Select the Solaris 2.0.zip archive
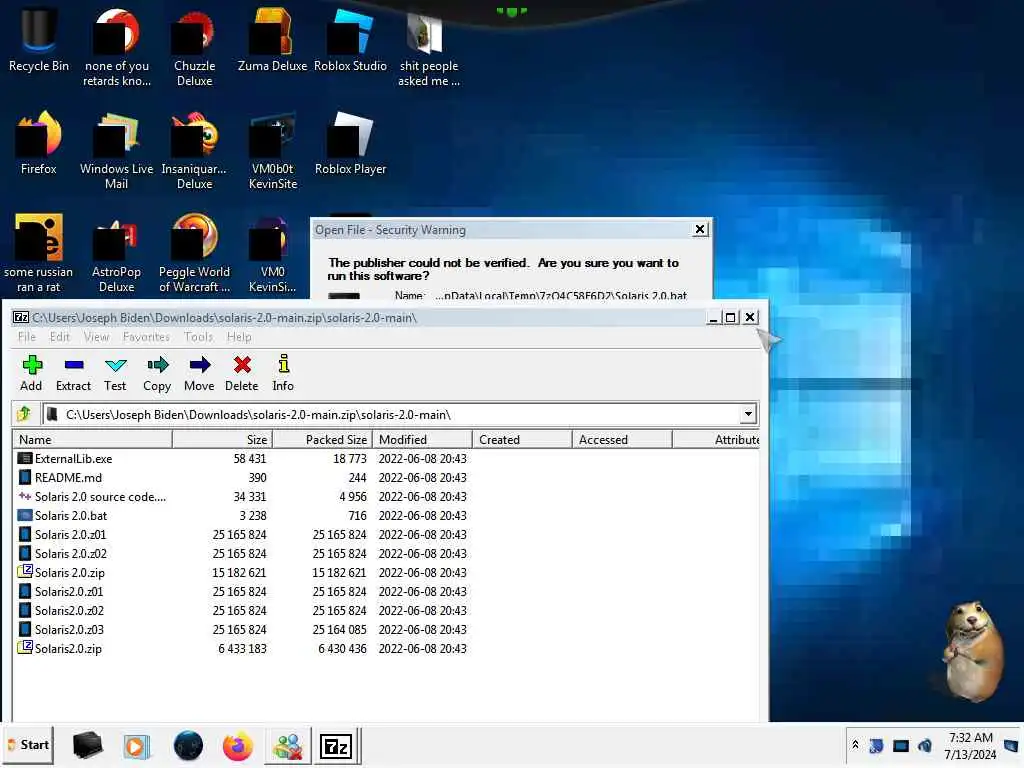1024x768 pixels. click(x=385, y=572)
